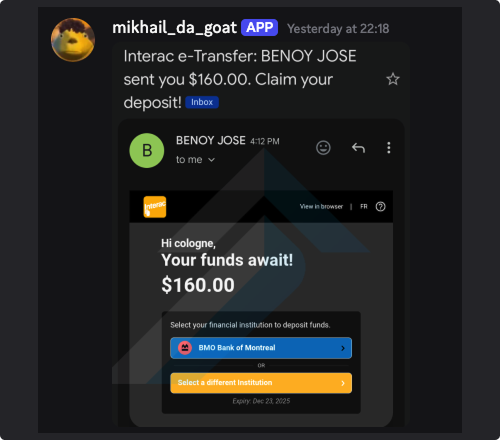Select BMO Bank of Montreal button
This screenshot has width=500, height=440.
[261, 348]
